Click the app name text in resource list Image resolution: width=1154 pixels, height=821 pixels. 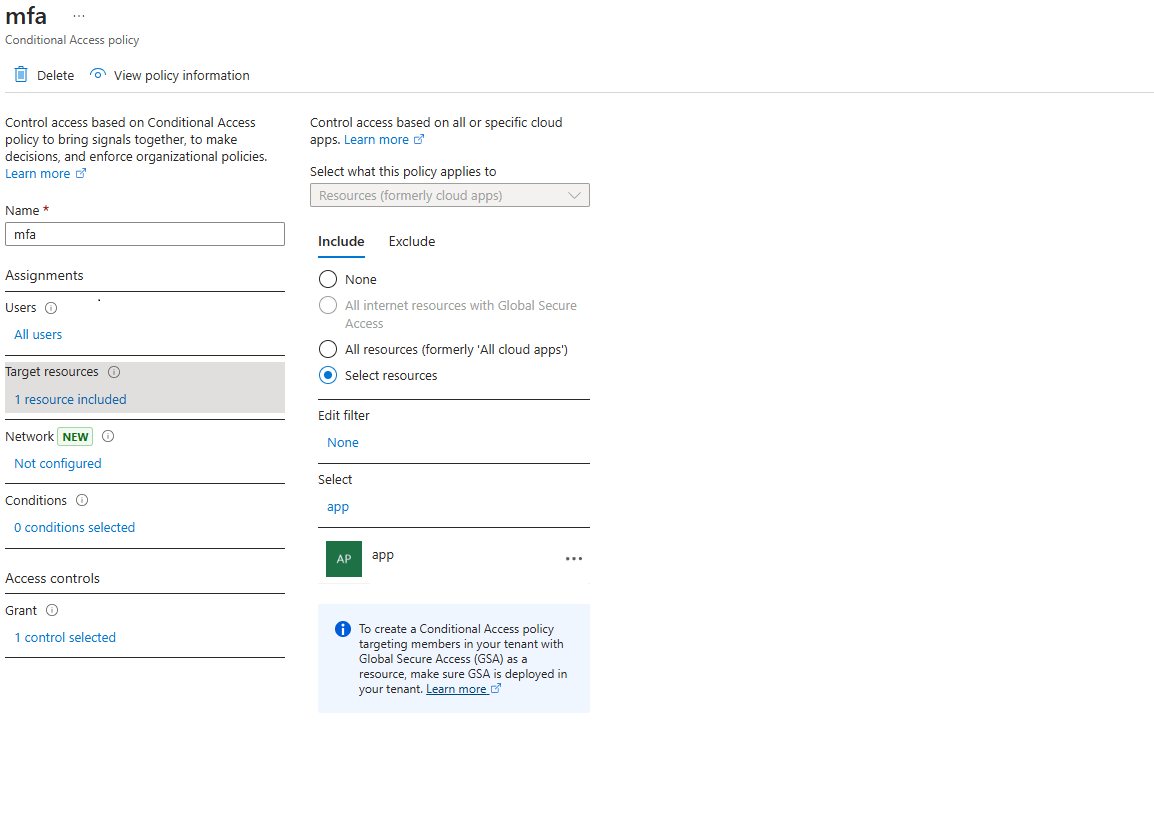pos(383,555)
